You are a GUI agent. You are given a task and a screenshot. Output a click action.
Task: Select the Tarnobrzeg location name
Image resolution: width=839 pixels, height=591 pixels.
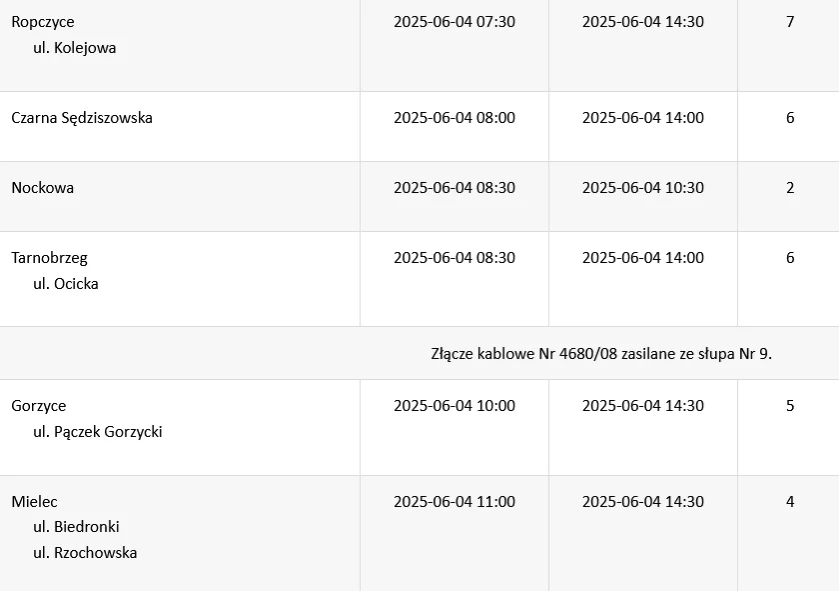point(49,258)
